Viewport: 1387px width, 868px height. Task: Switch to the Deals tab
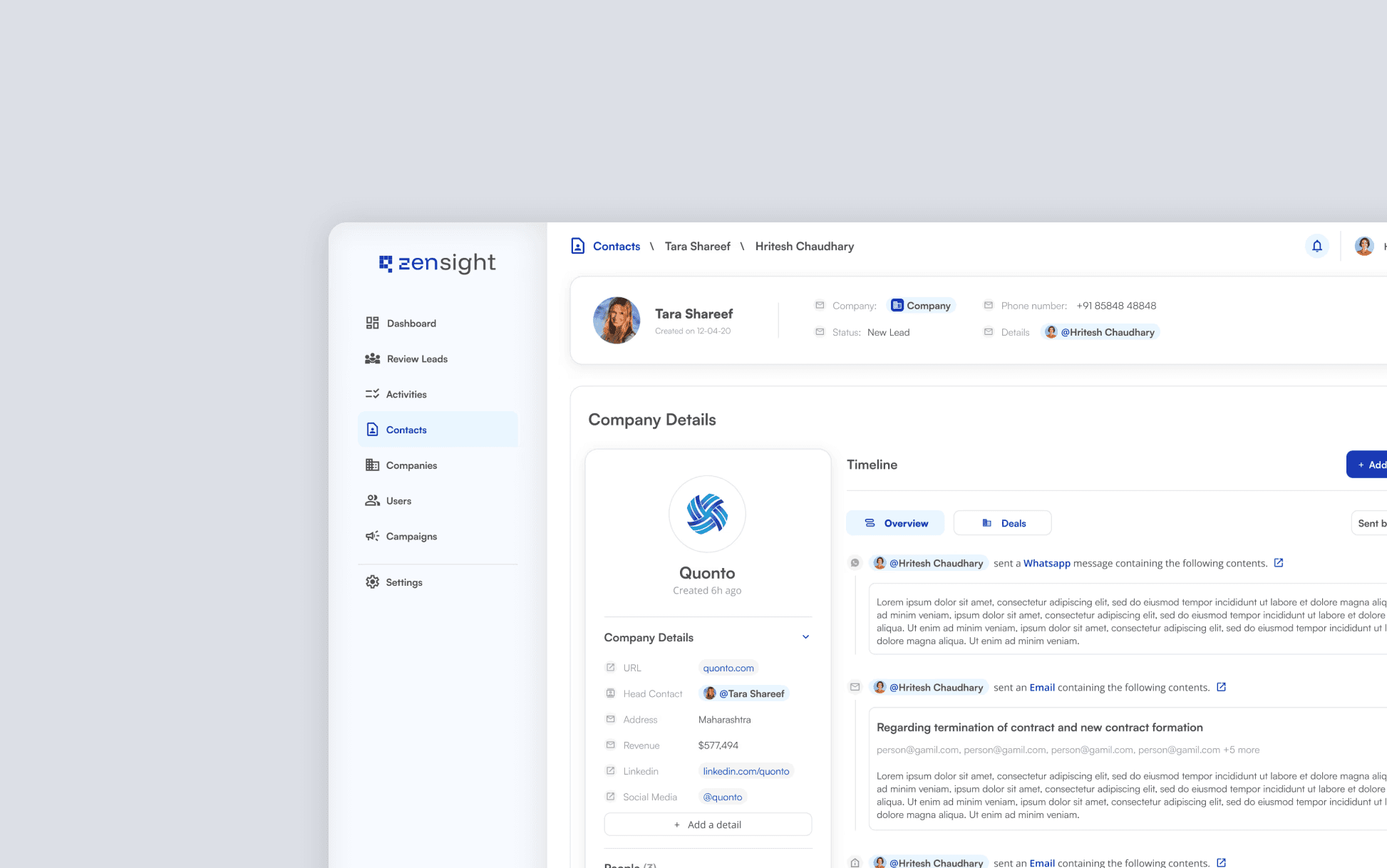[1002, 523]
